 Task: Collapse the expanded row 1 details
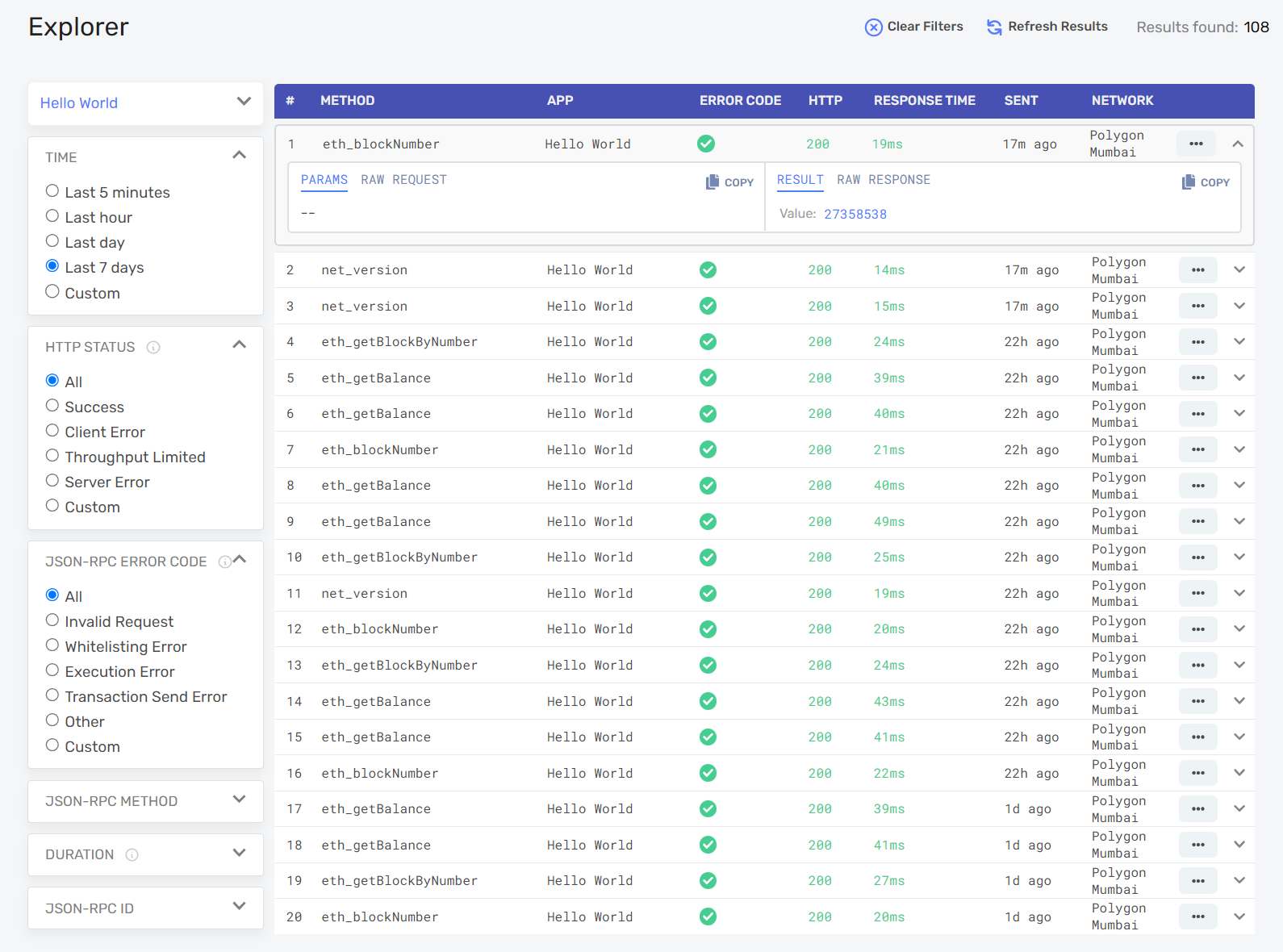[1238, 144]
